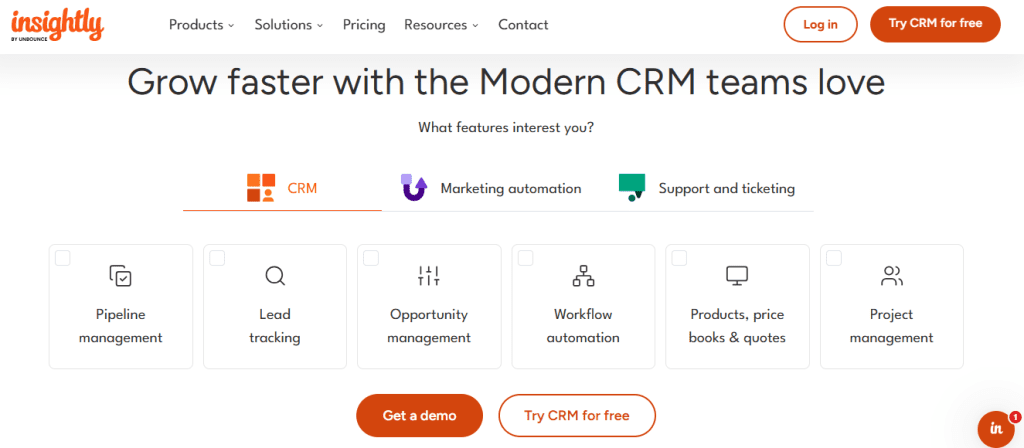The width and height of the screenshot is (1024, 448).
Task: Click the Opportunity management sliders icon
Action: [x=429, y=276]
